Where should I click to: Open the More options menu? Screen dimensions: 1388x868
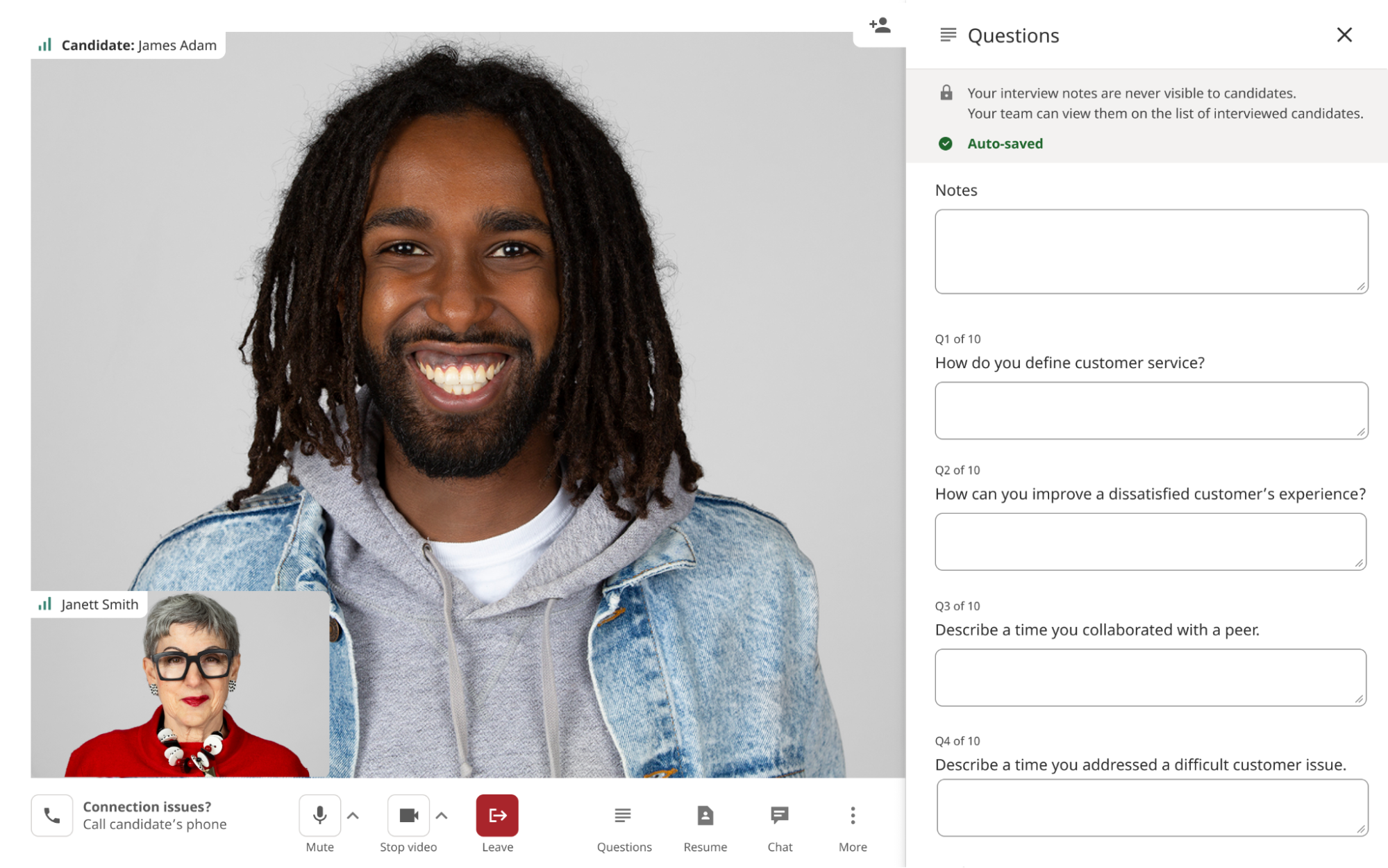pyautogui.click(x=852, y=823)
